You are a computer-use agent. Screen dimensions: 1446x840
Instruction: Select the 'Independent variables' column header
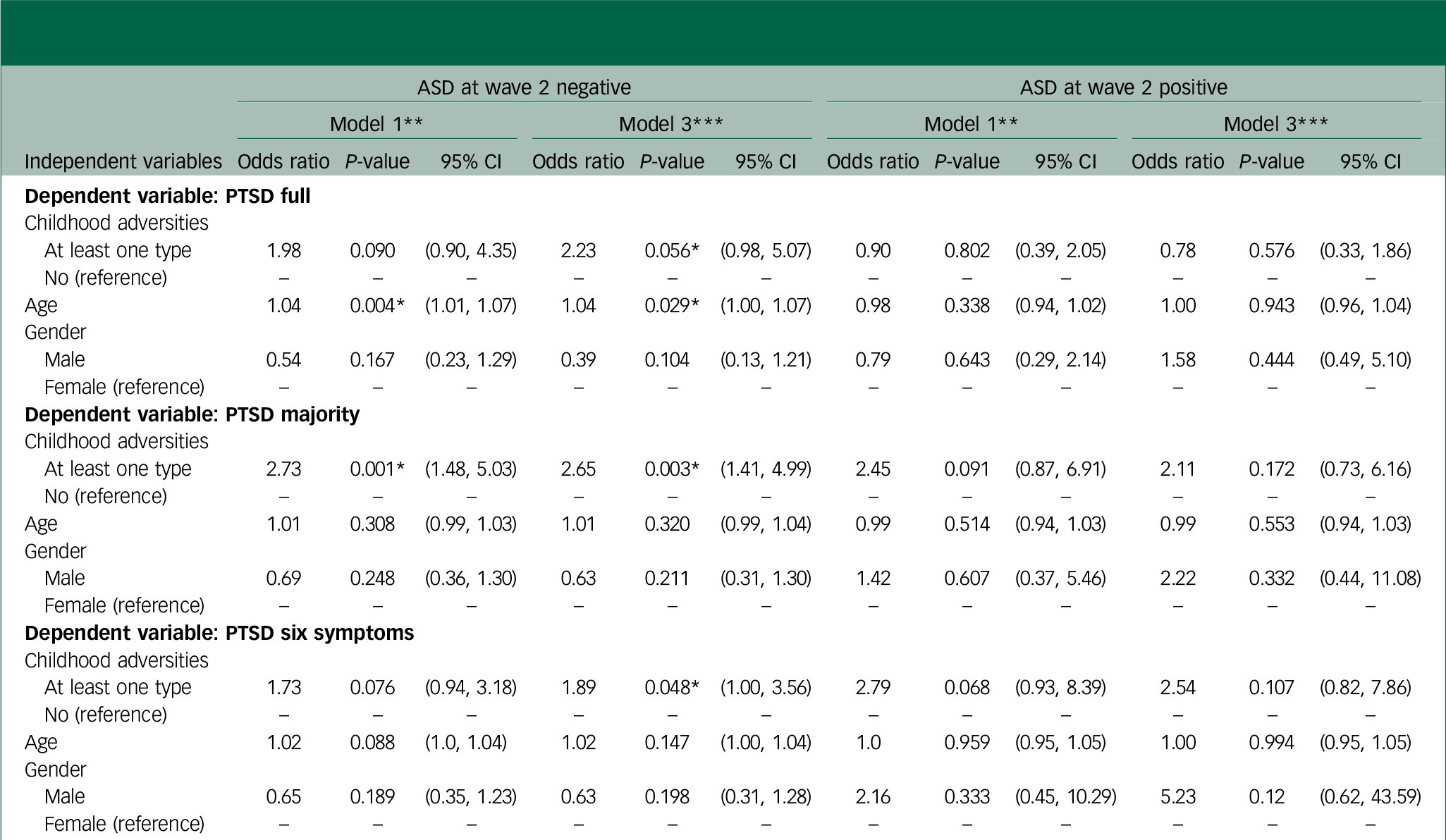click(123, 161)
